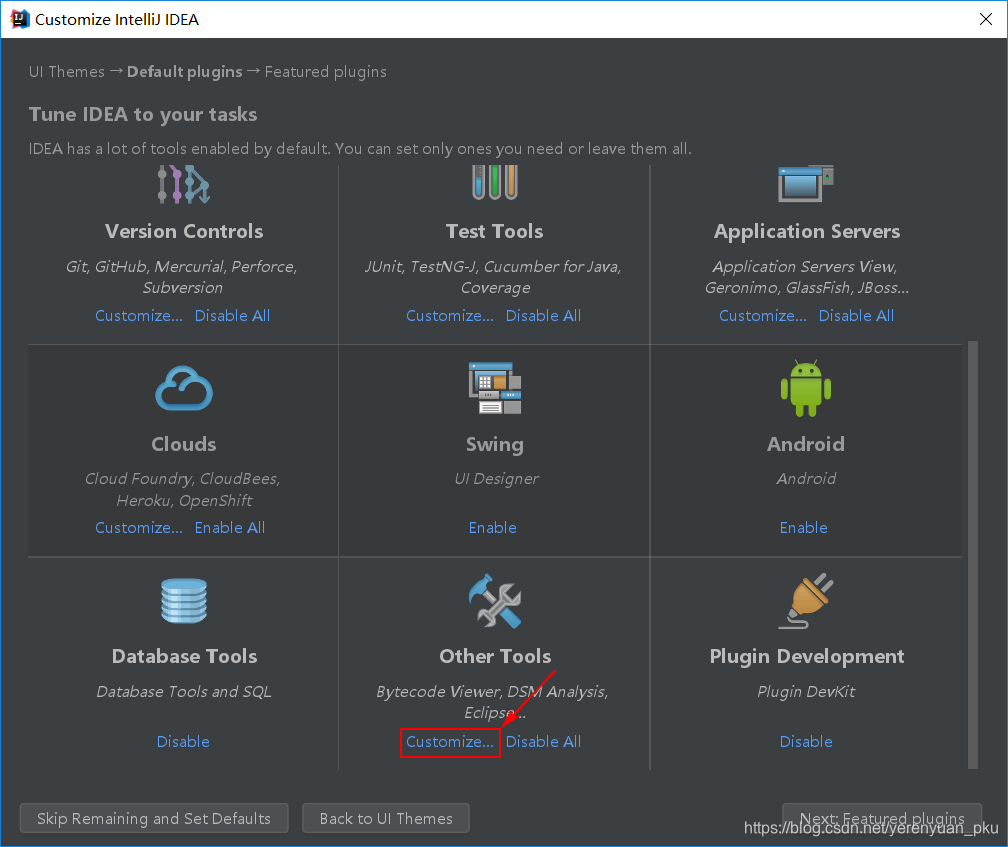
Task: Click the Database Tools cylinder icon
Action: [x=184, y=601]
